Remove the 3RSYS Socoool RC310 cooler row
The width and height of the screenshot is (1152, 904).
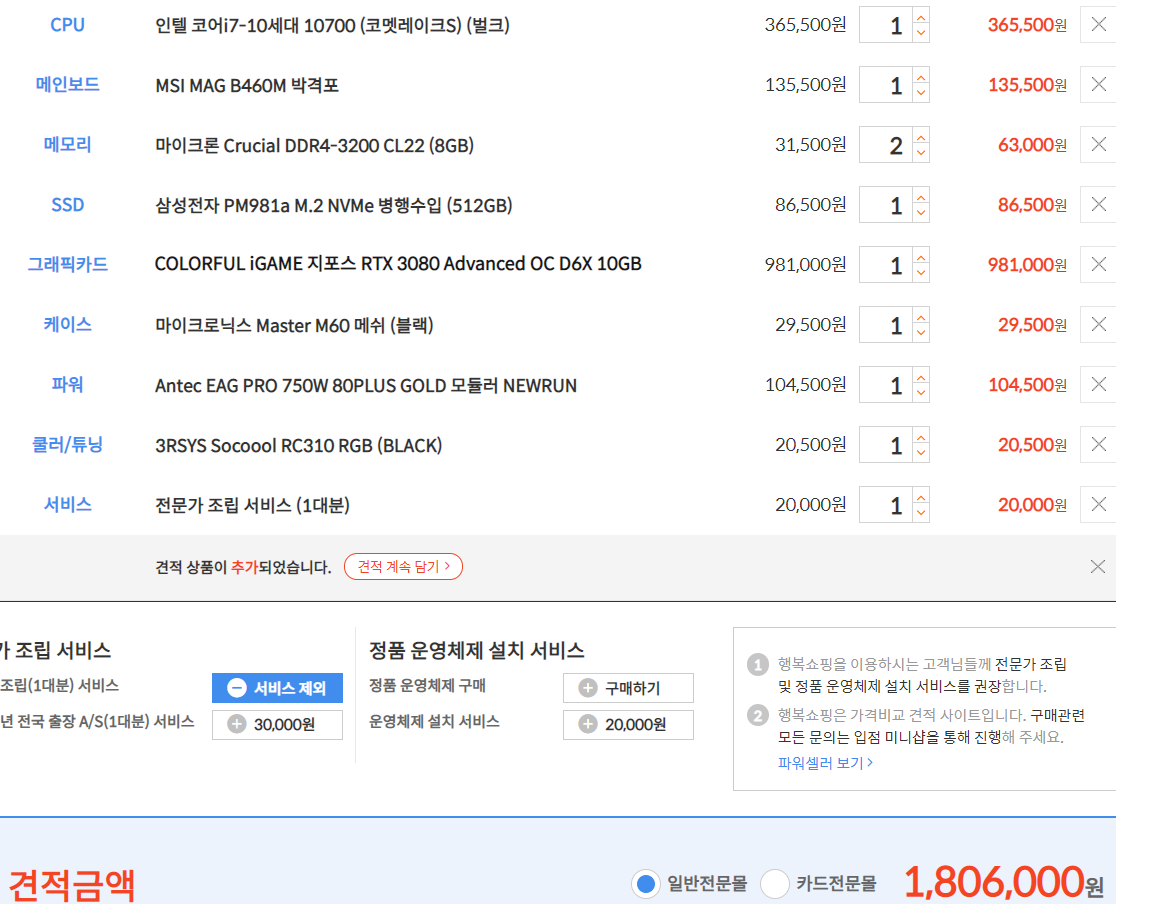(1098, 445)
